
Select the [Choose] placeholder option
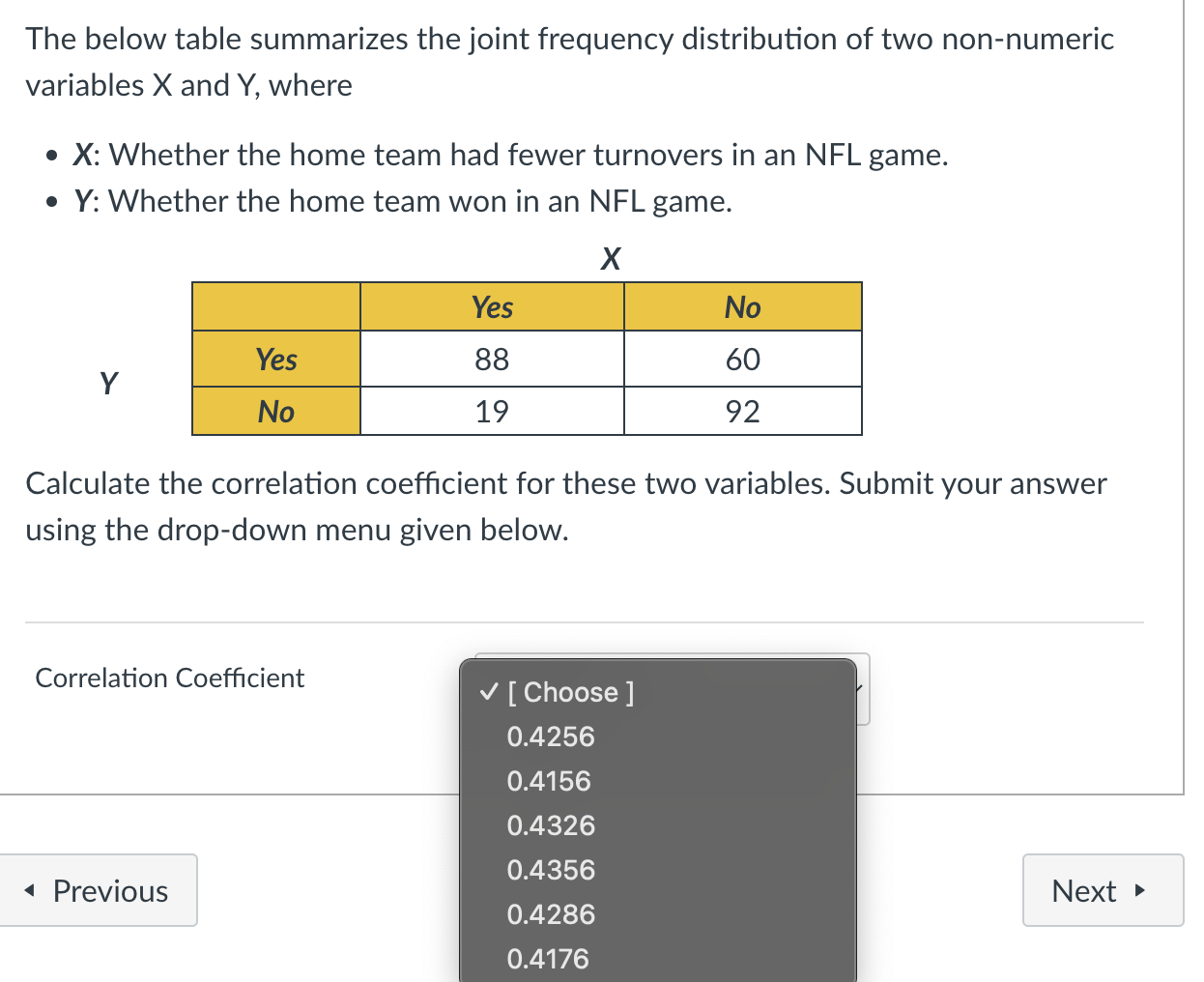point(566,692)
